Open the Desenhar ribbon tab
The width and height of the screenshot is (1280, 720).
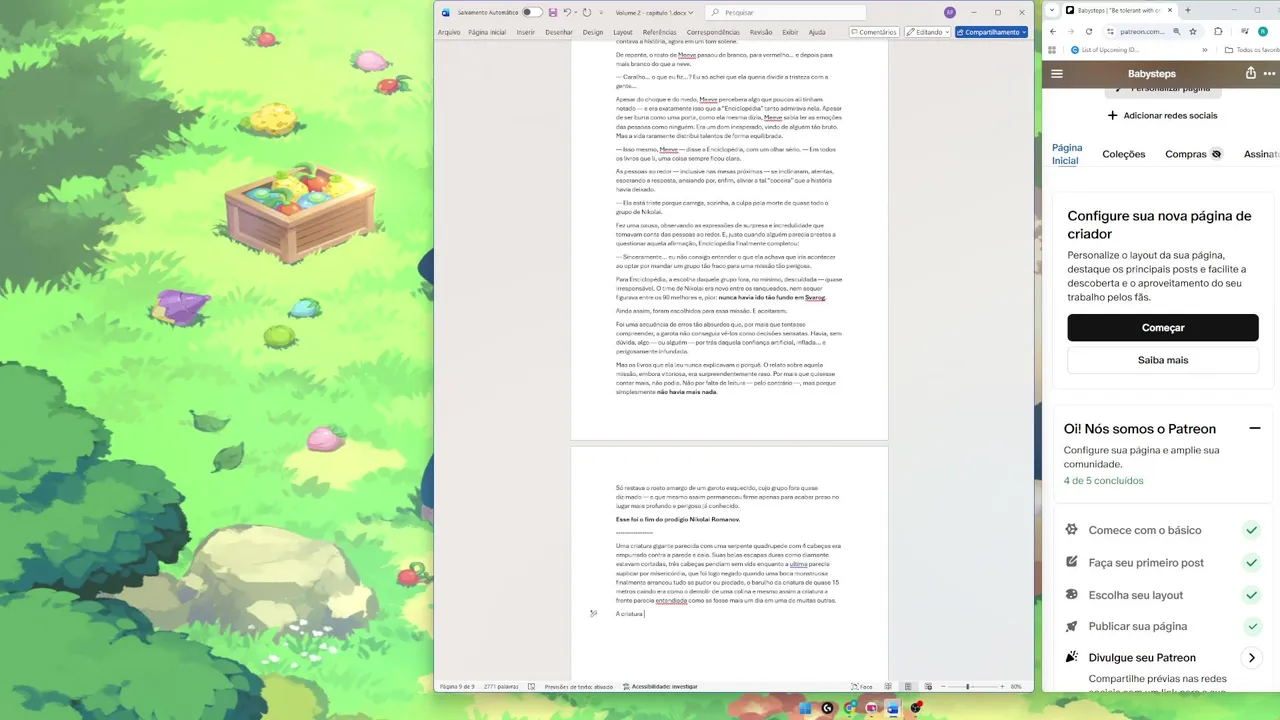(559, 32)
